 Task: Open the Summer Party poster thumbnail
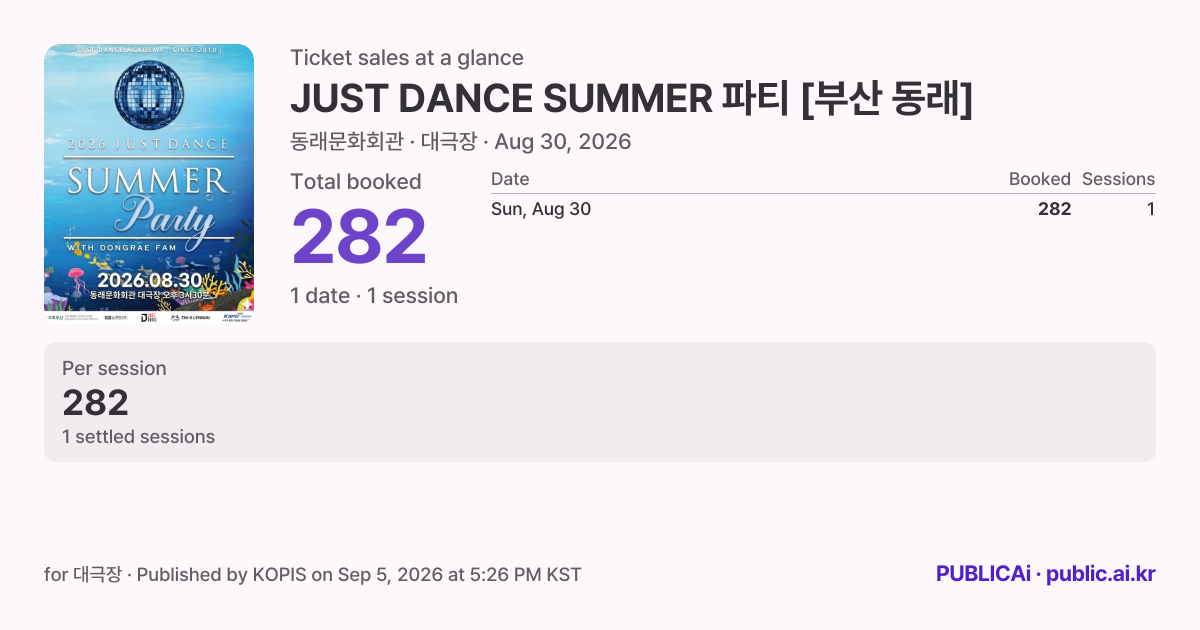(149, 184)
